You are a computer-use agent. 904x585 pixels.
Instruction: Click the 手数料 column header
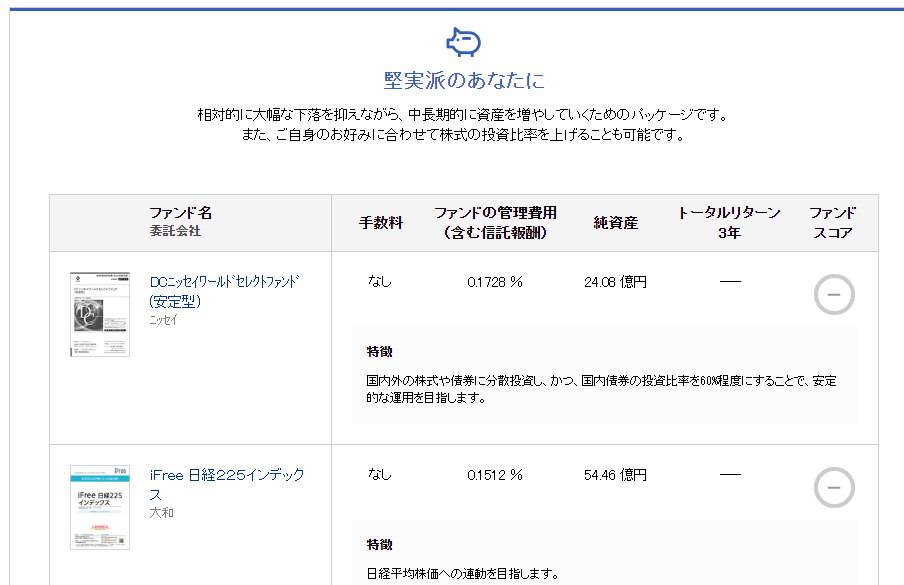(x=381, y=222)
